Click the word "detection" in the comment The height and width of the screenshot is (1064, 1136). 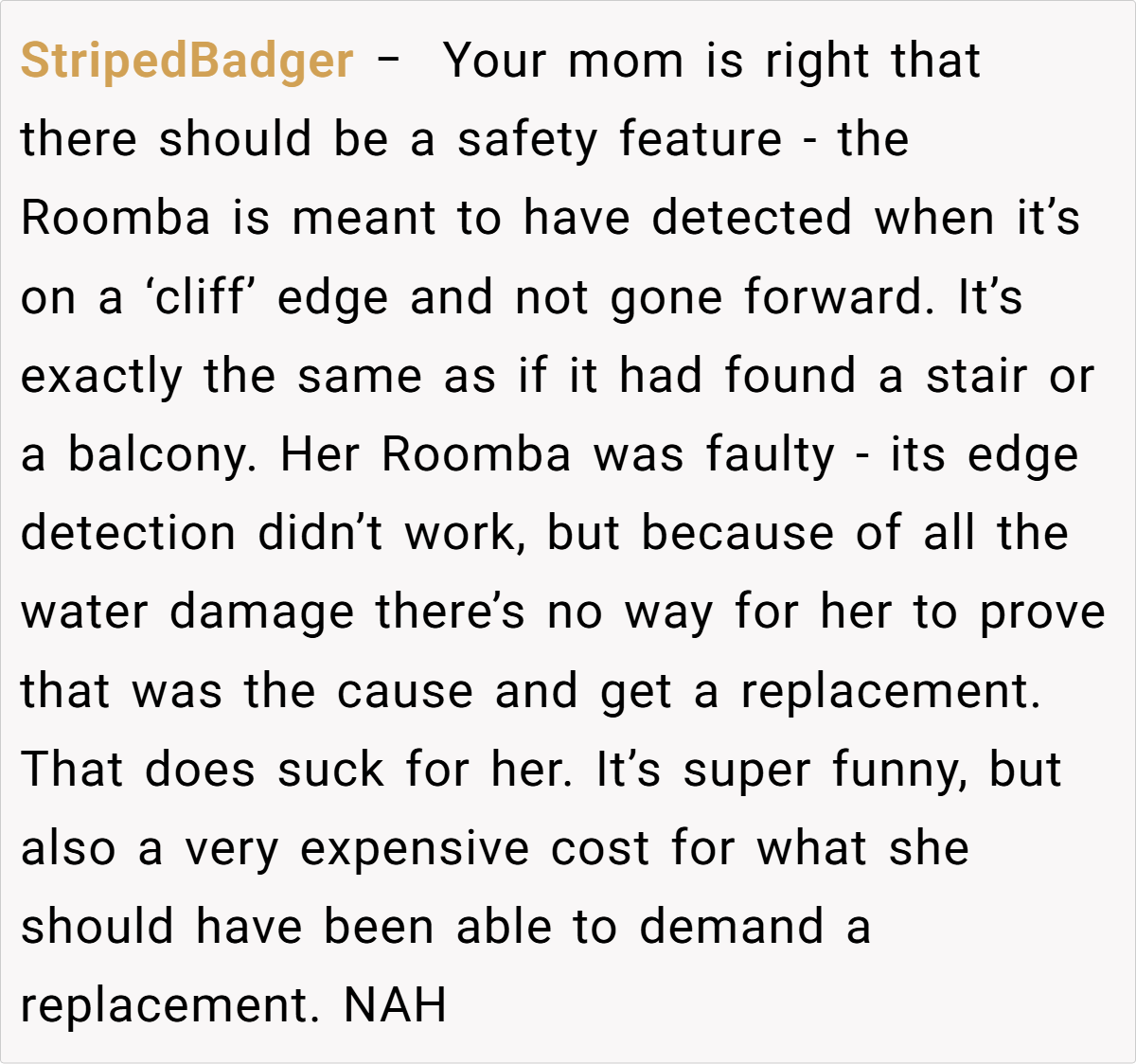pyautogui.click(x=128, y=534)
